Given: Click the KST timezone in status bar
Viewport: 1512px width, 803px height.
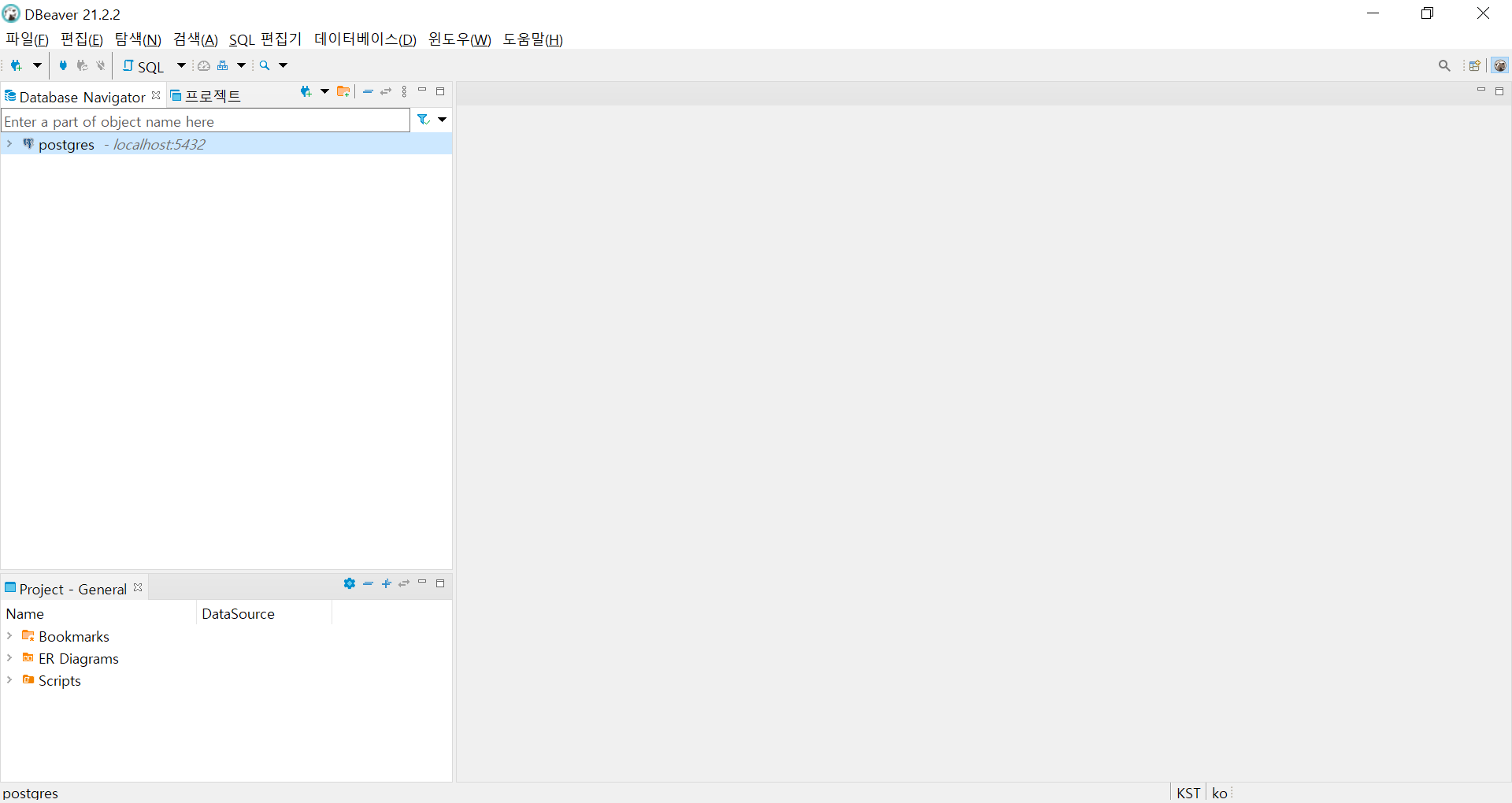Looking at the screenshot, I should coord(1188,793).
